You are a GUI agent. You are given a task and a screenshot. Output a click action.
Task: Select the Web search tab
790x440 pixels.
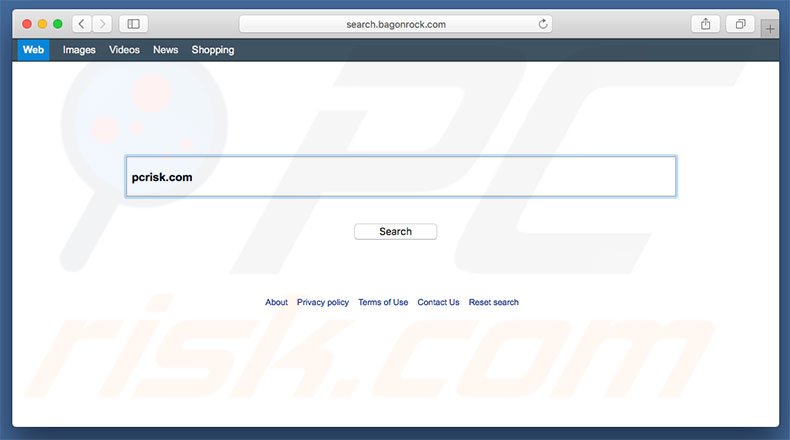click(x=33, y=50)
